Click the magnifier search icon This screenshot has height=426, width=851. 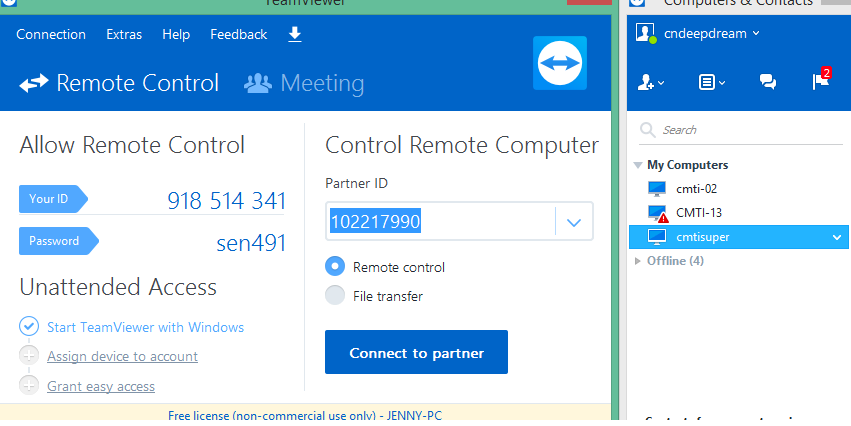(x=647, y=129)
